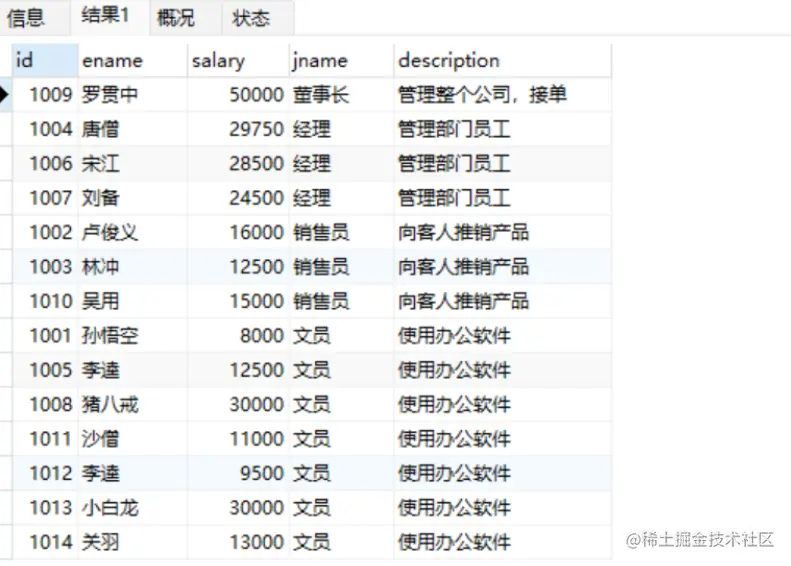Select salary cell 8000

point(238,335)
